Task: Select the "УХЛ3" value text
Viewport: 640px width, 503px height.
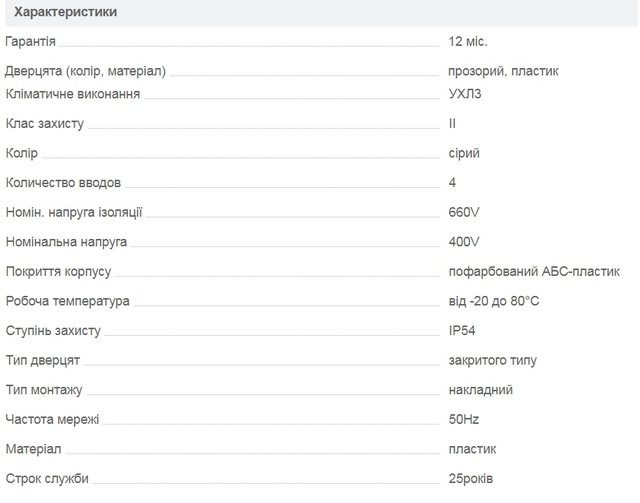Action: pyautogui.click(x=467, y=94)
